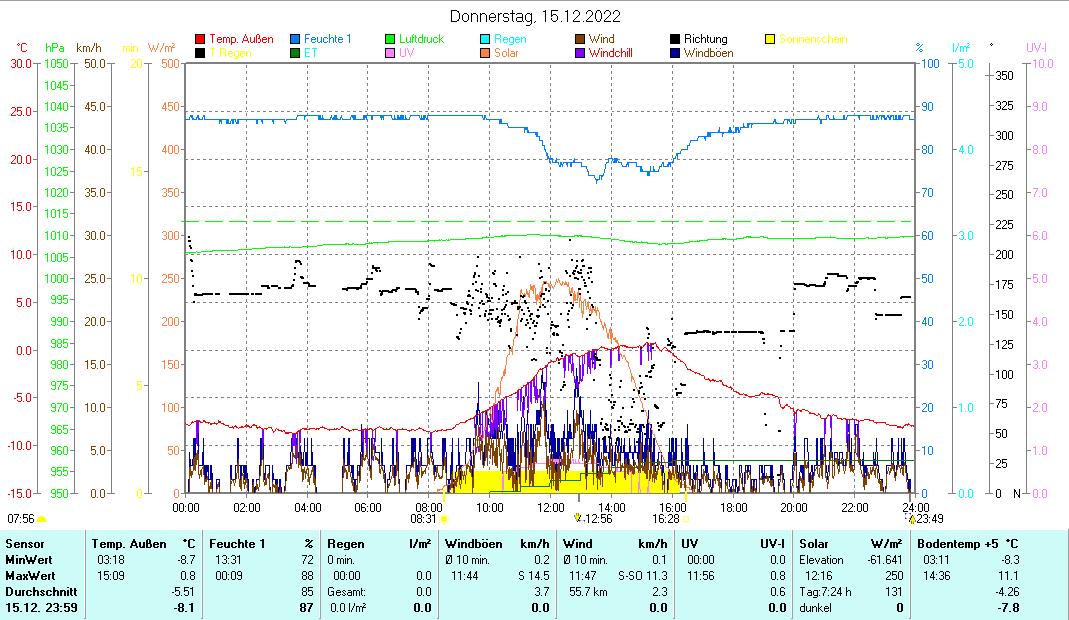The height and width of the screenshot is (620, 1069).
Task: Click the Durchschnitt row label
Action: coord(41,591)
